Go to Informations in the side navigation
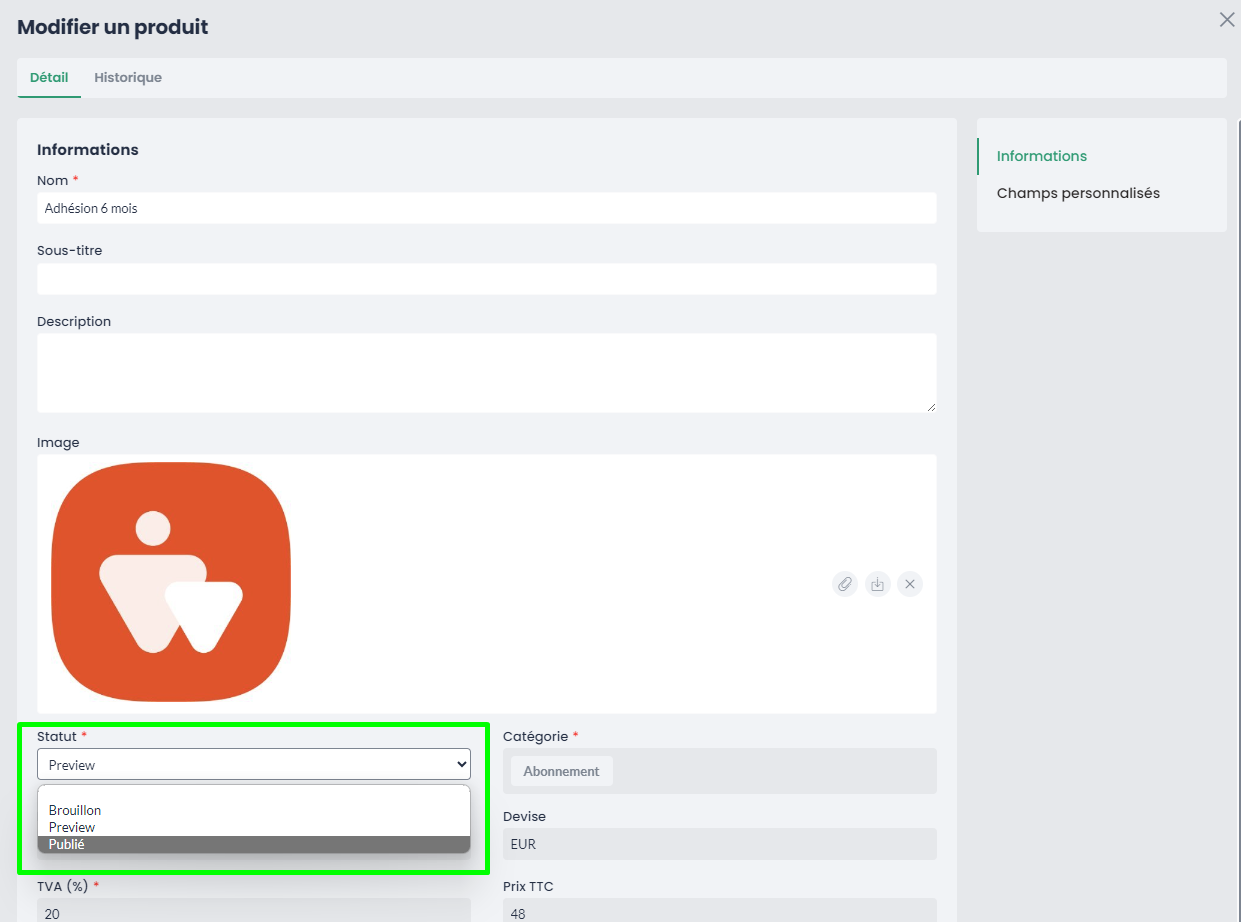Screen dimensions: 1241x922 click(x=1042, y=156)
